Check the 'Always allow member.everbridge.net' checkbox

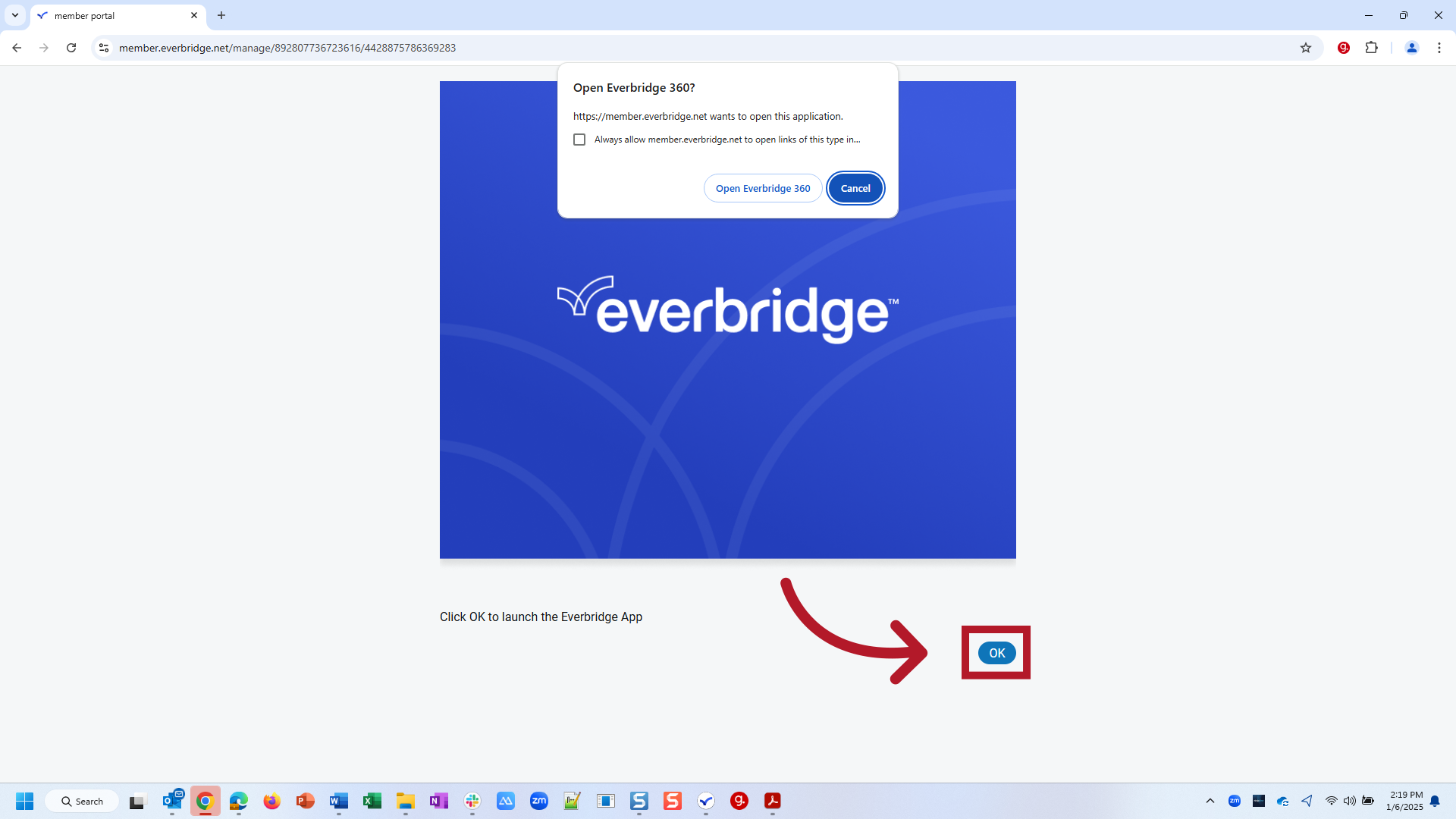pos(579,140)
